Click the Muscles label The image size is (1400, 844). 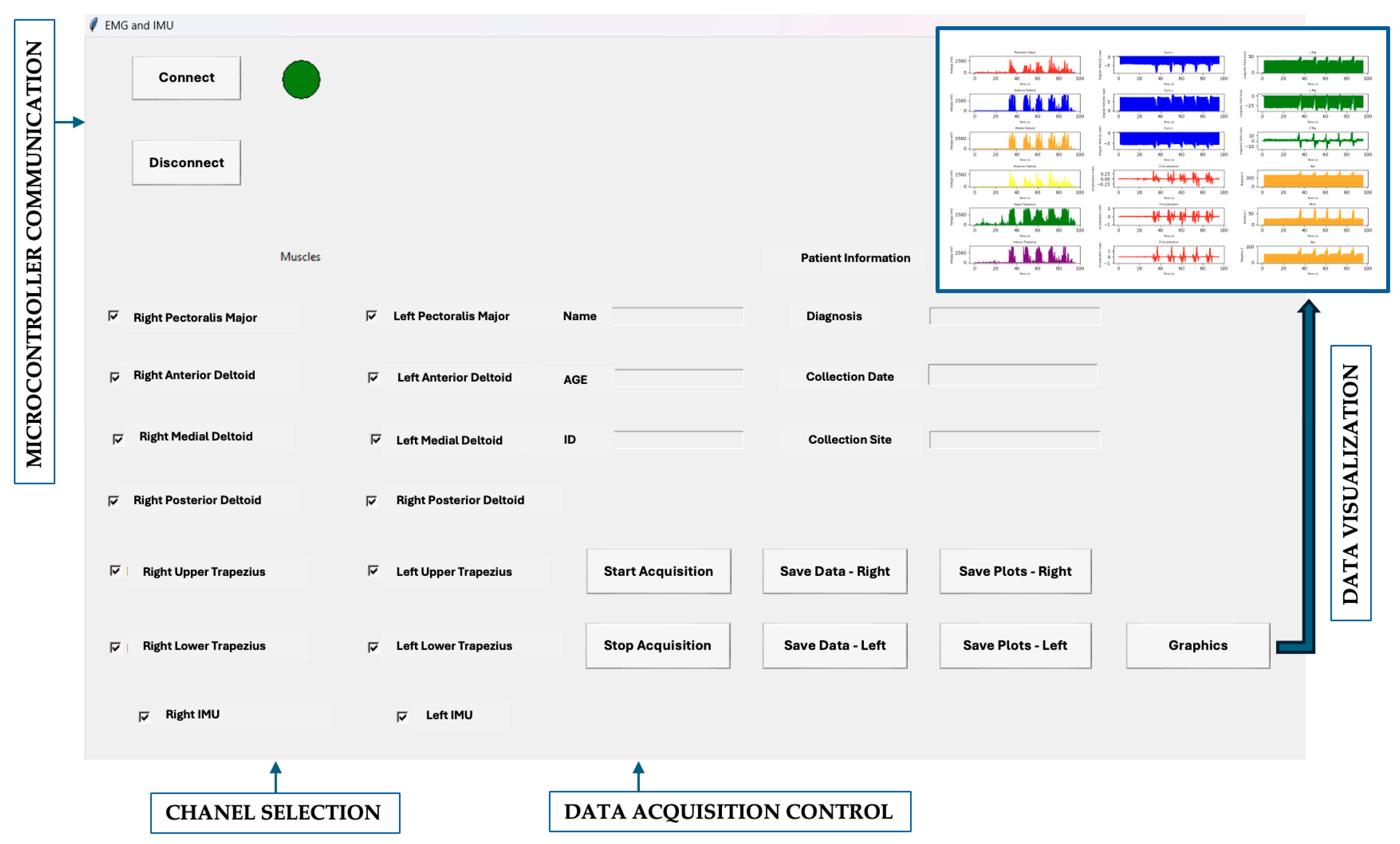301,257
